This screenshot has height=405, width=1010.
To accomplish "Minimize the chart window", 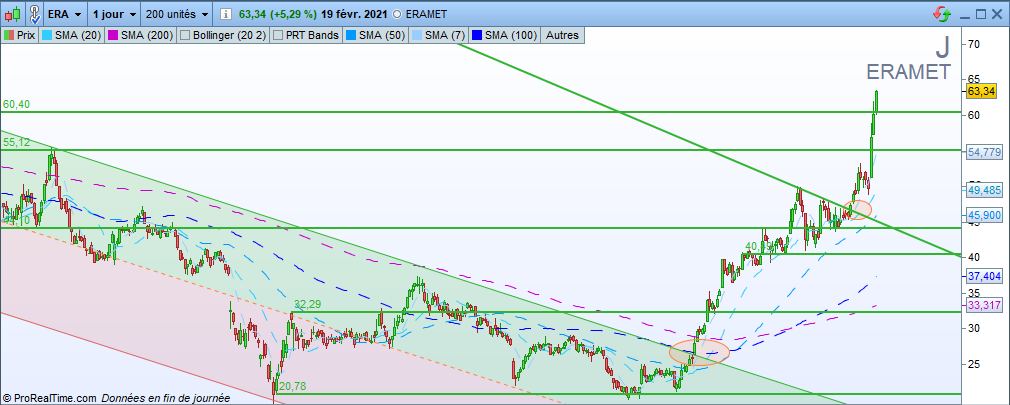I will click(964, 14).
